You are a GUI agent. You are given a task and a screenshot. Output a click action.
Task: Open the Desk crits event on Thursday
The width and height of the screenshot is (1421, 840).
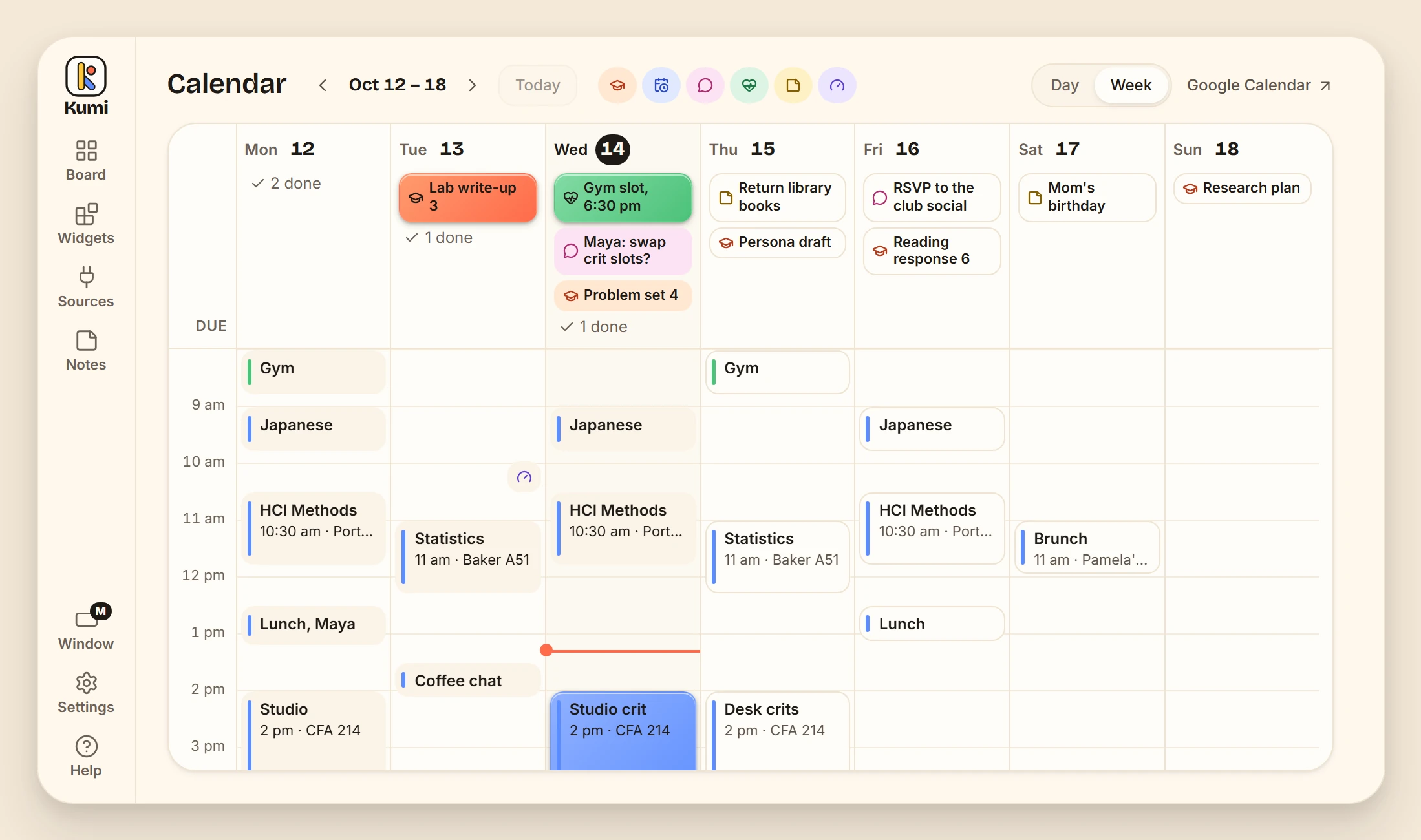[778, 731]
